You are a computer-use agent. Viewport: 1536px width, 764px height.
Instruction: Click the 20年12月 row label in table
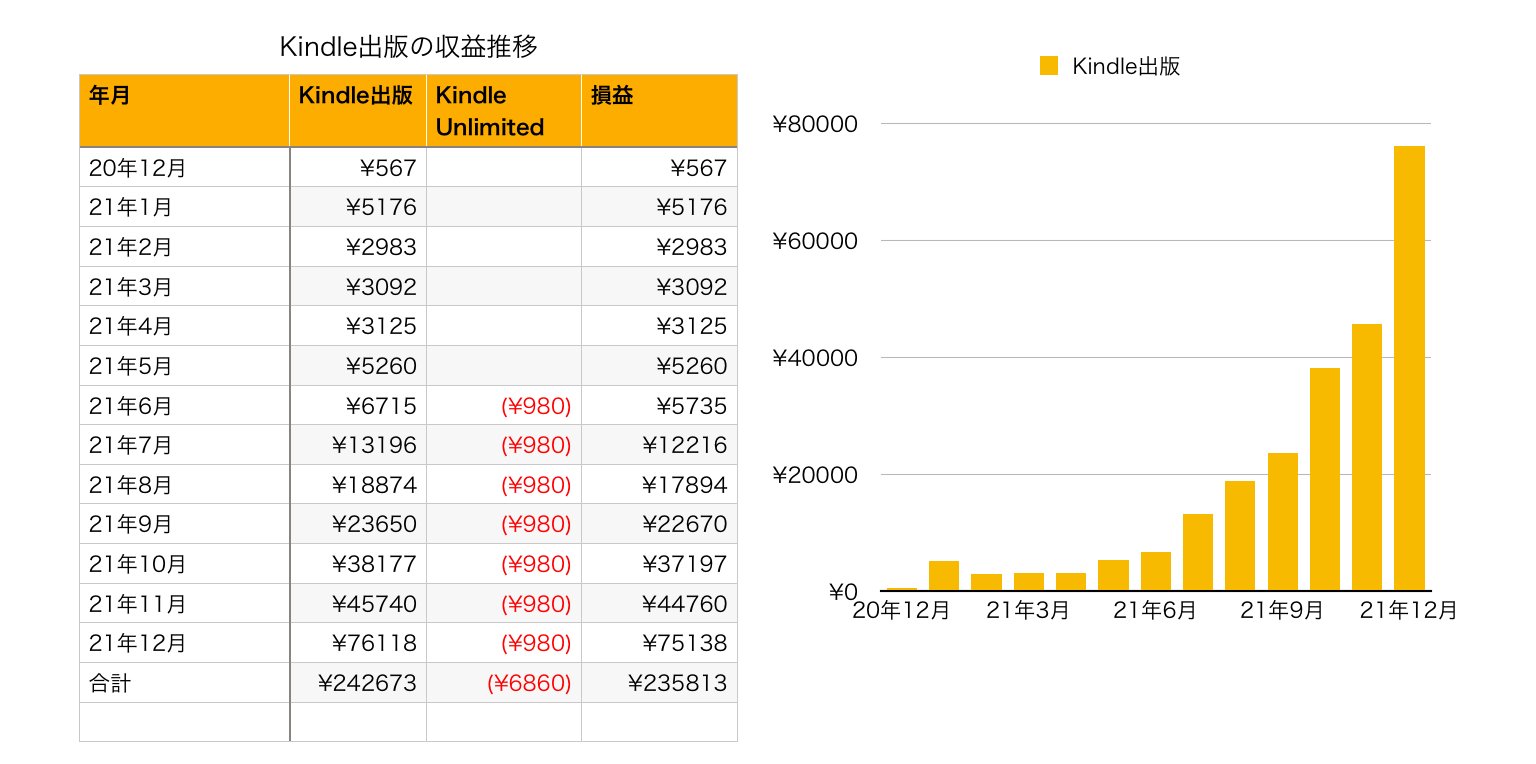click(x=137, y=168)
